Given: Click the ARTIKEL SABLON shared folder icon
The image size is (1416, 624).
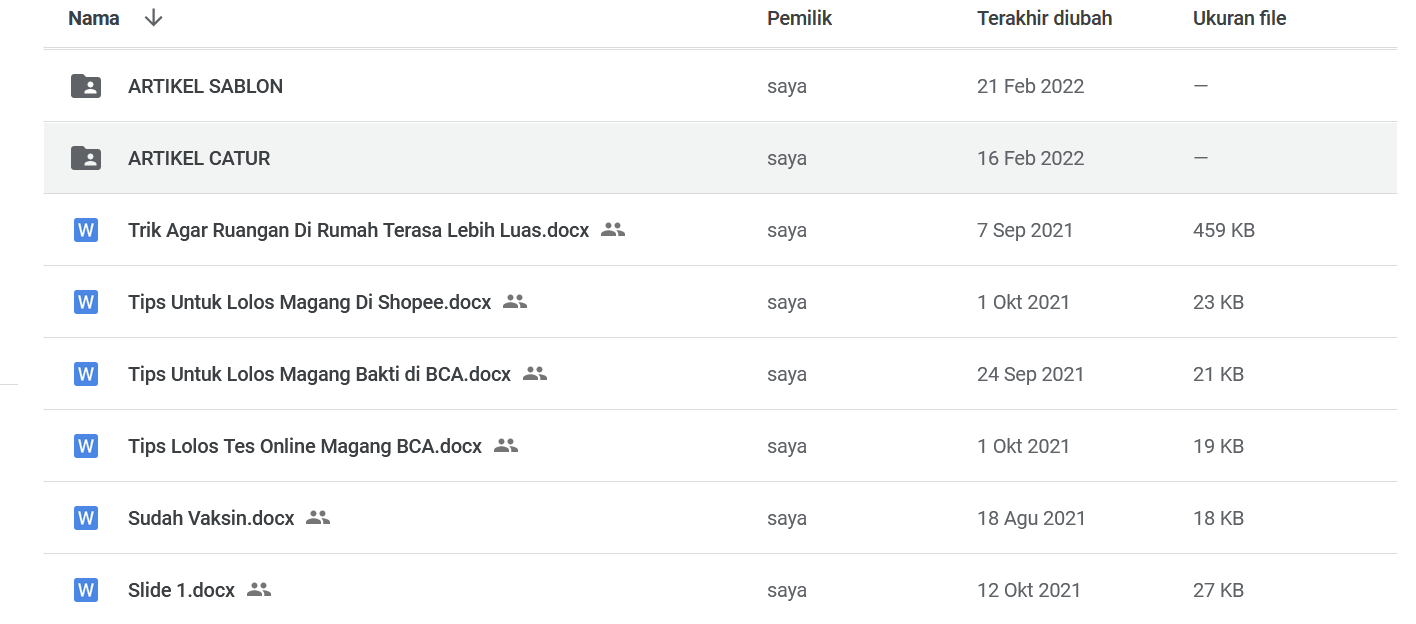Looking at the screenshot, I should pos(86,86).
